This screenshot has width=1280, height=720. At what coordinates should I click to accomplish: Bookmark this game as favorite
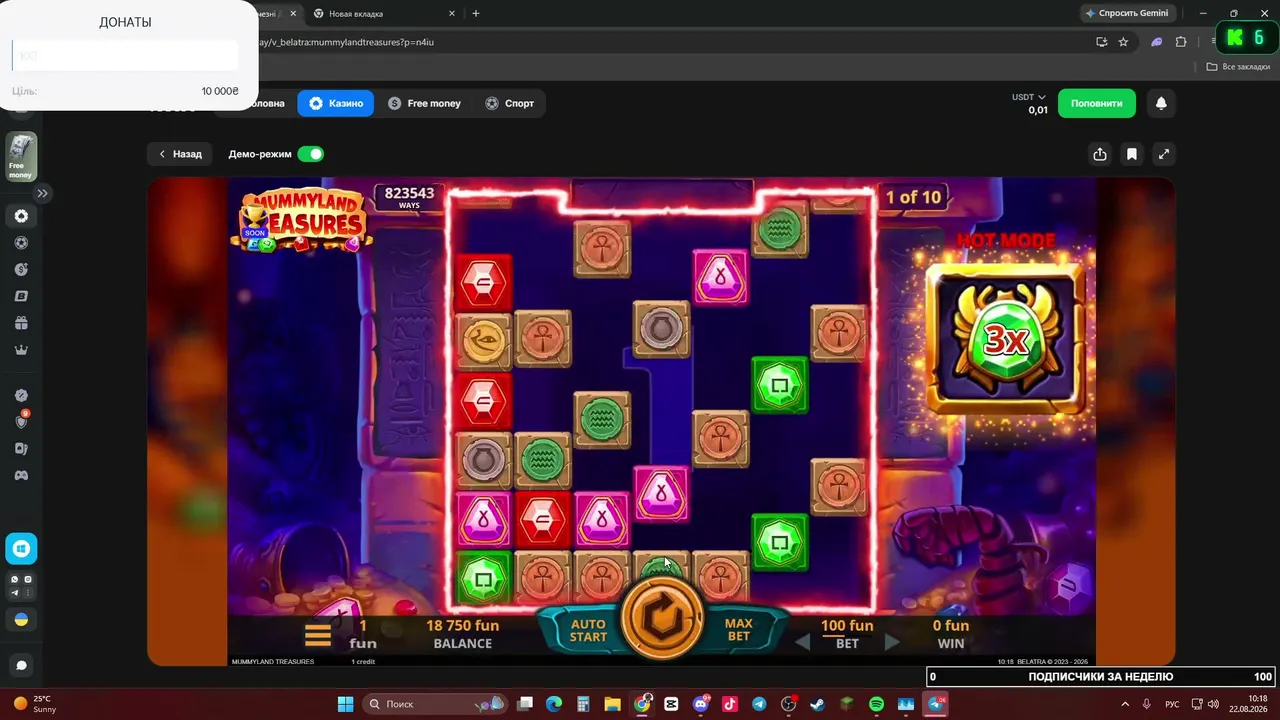pyautogui.click(x=1132, y=154)
